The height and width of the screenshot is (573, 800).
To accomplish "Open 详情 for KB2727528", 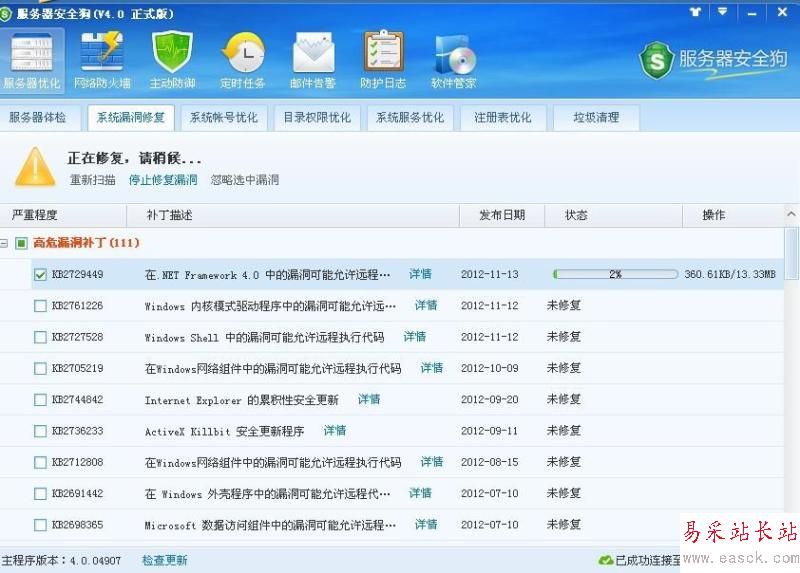I will pyautogui.click(x=415, y=337).
